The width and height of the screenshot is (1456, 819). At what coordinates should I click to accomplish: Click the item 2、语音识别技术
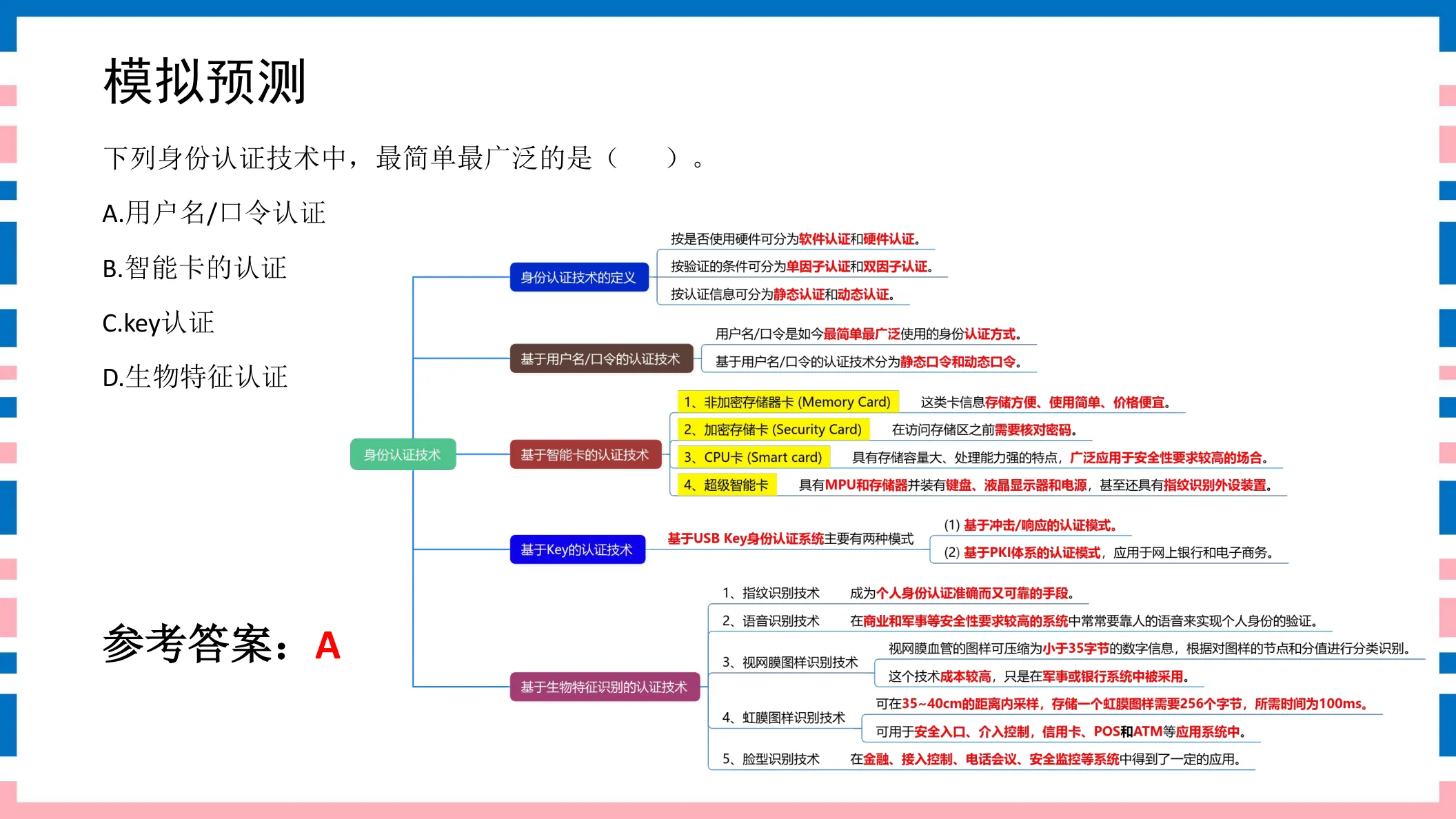coord(771,620)
